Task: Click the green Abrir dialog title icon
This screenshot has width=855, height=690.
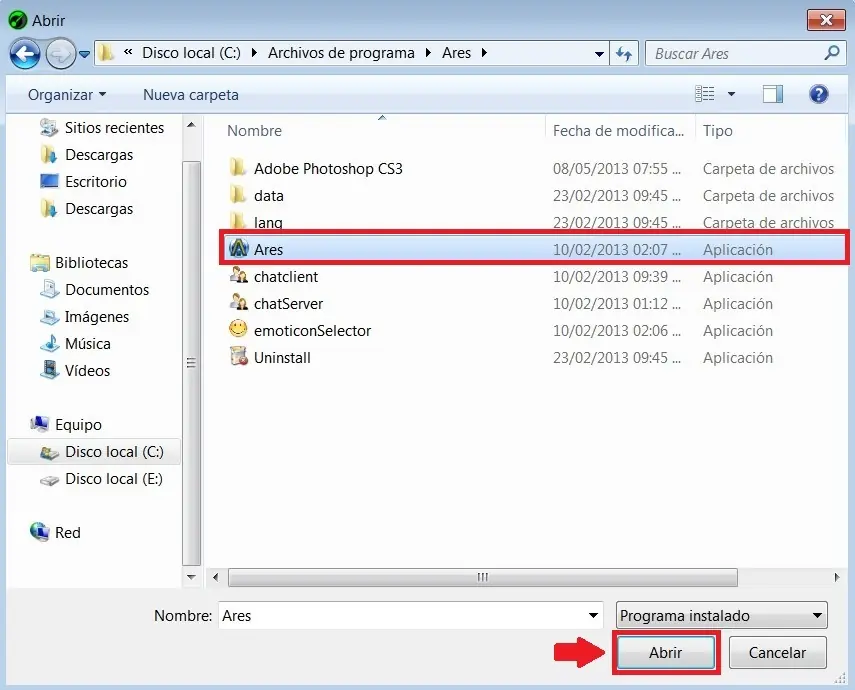Action: click(18, 20)
